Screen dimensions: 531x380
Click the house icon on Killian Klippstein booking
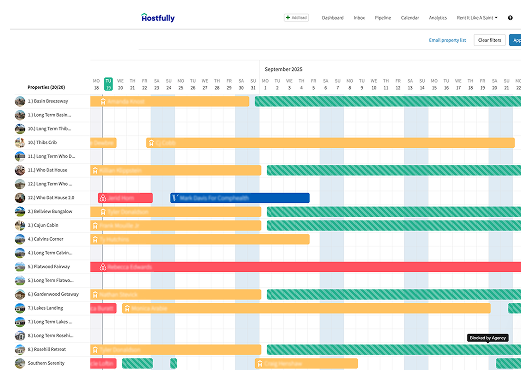(95, 171)
